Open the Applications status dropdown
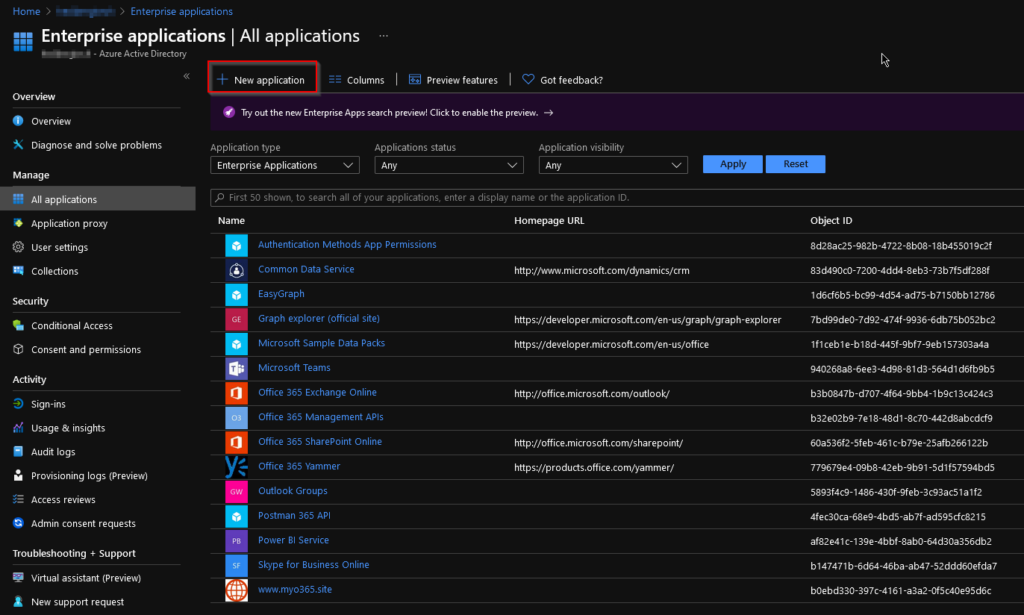The image size is (1024, 615). point(449,165)
